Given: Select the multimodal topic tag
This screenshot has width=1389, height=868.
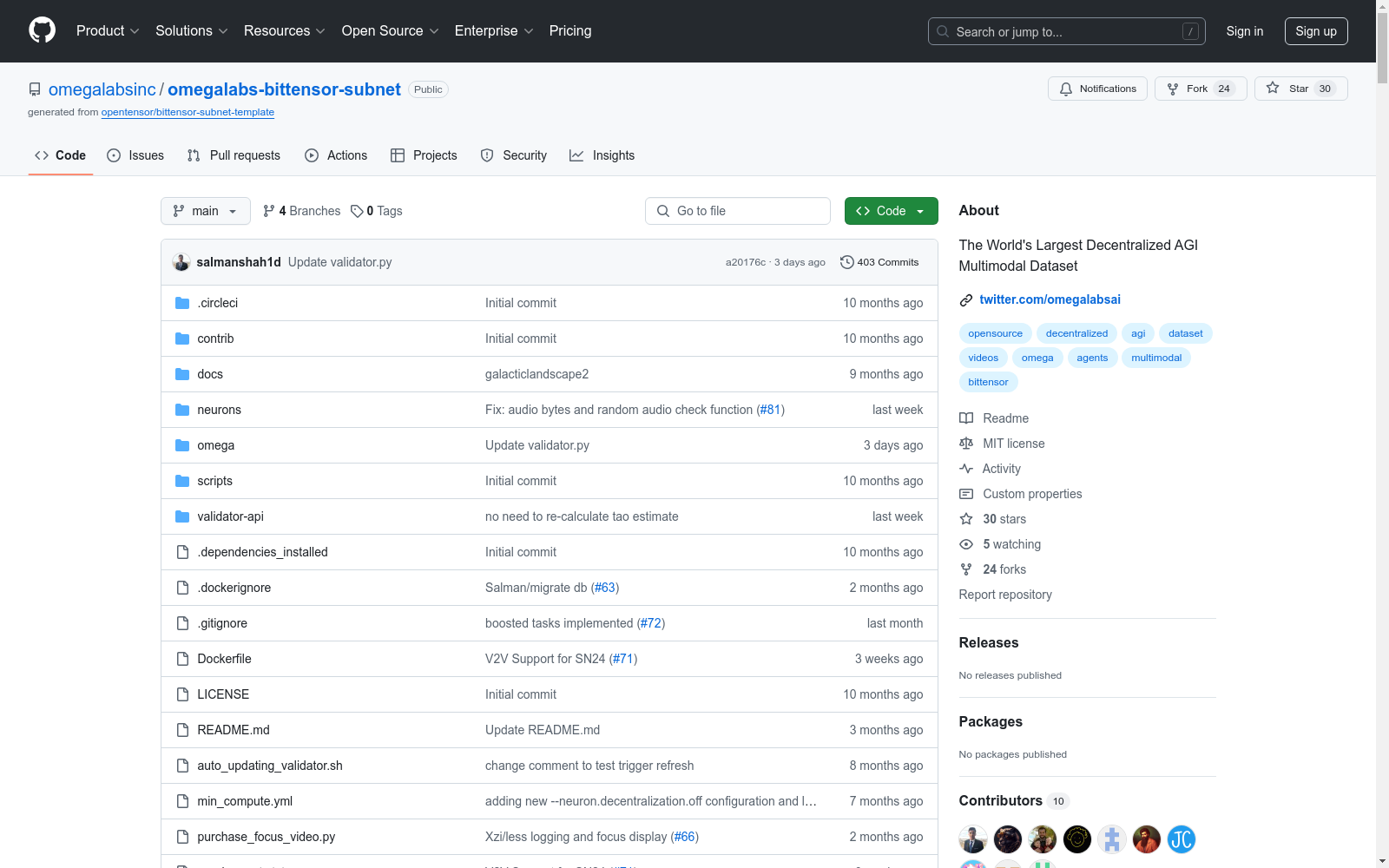Looking at the screenshot, I should [1156, 358].
